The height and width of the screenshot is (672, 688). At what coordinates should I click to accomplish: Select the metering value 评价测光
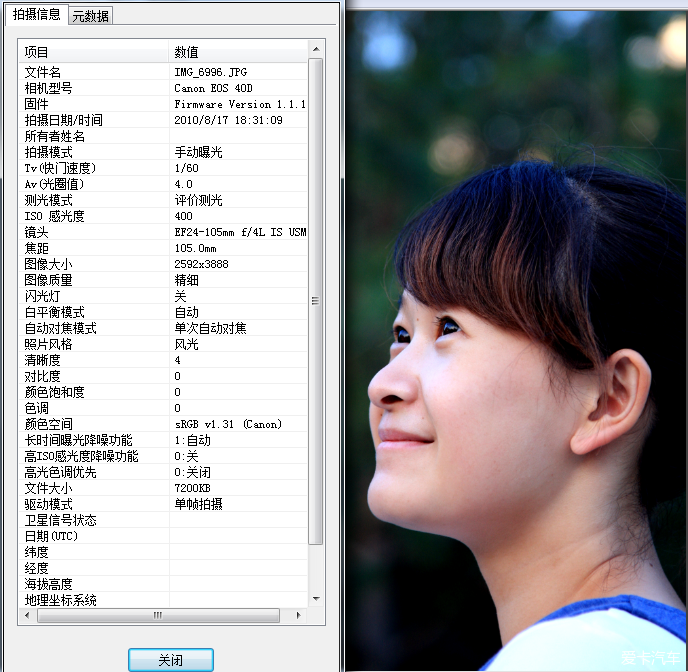198,200
